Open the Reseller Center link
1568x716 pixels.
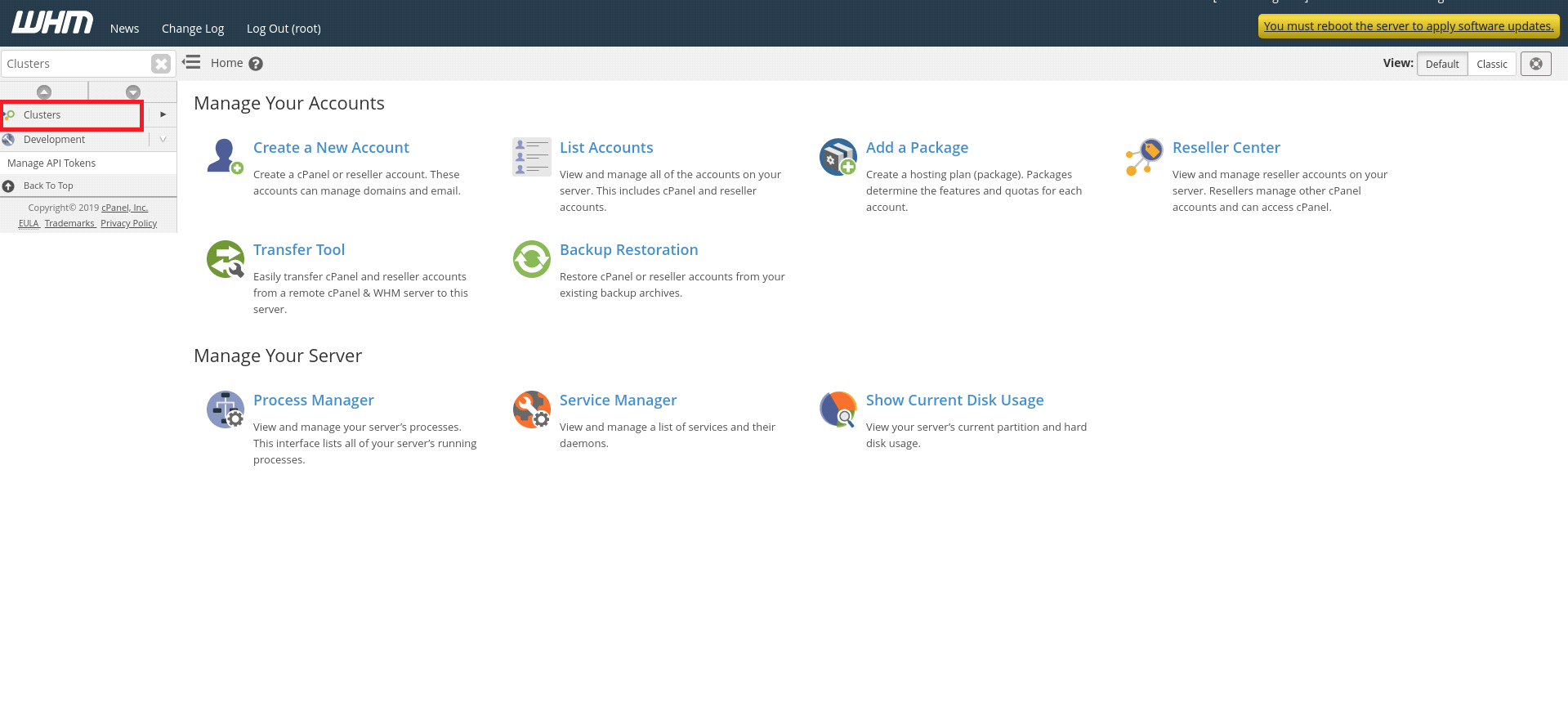[x=1226, y=148]
